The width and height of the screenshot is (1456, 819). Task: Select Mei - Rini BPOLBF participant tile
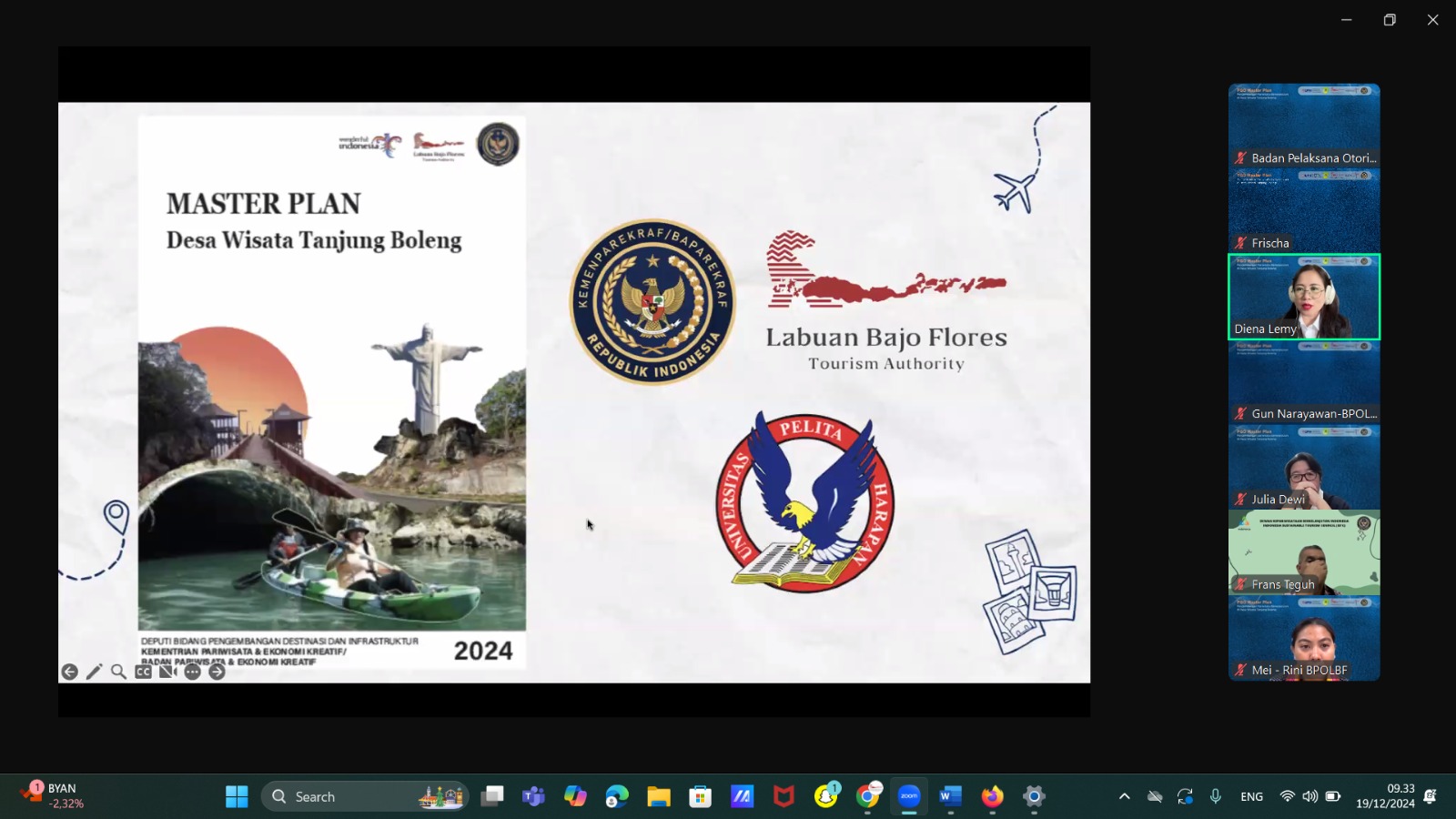coord(1304,638)
